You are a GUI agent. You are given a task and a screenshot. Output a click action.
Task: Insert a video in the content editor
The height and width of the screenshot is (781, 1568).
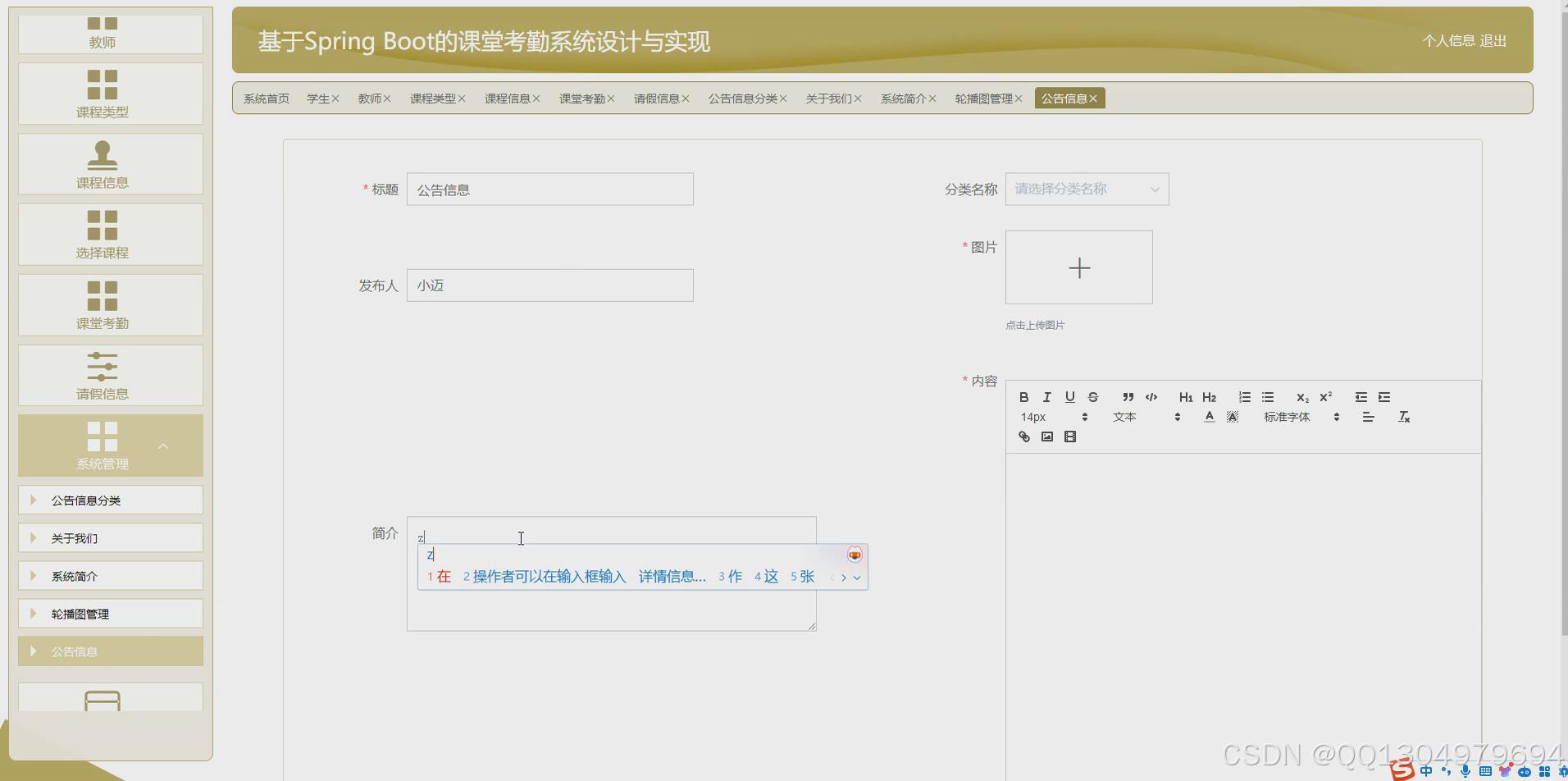pyautogui.click(x=1069, y=436)
